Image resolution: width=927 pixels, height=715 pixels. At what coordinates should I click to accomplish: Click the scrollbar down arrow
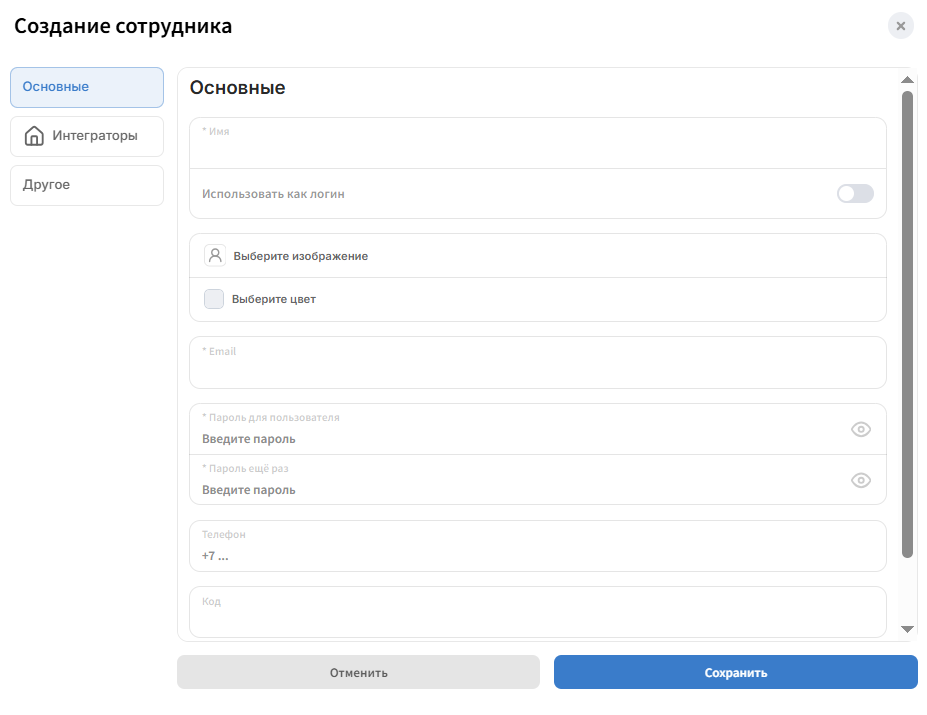tap(907, 629)
